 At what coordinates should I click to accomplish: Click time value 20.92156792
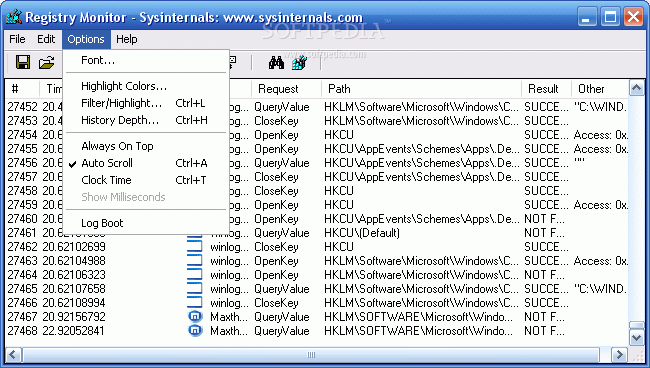(74, 317)
